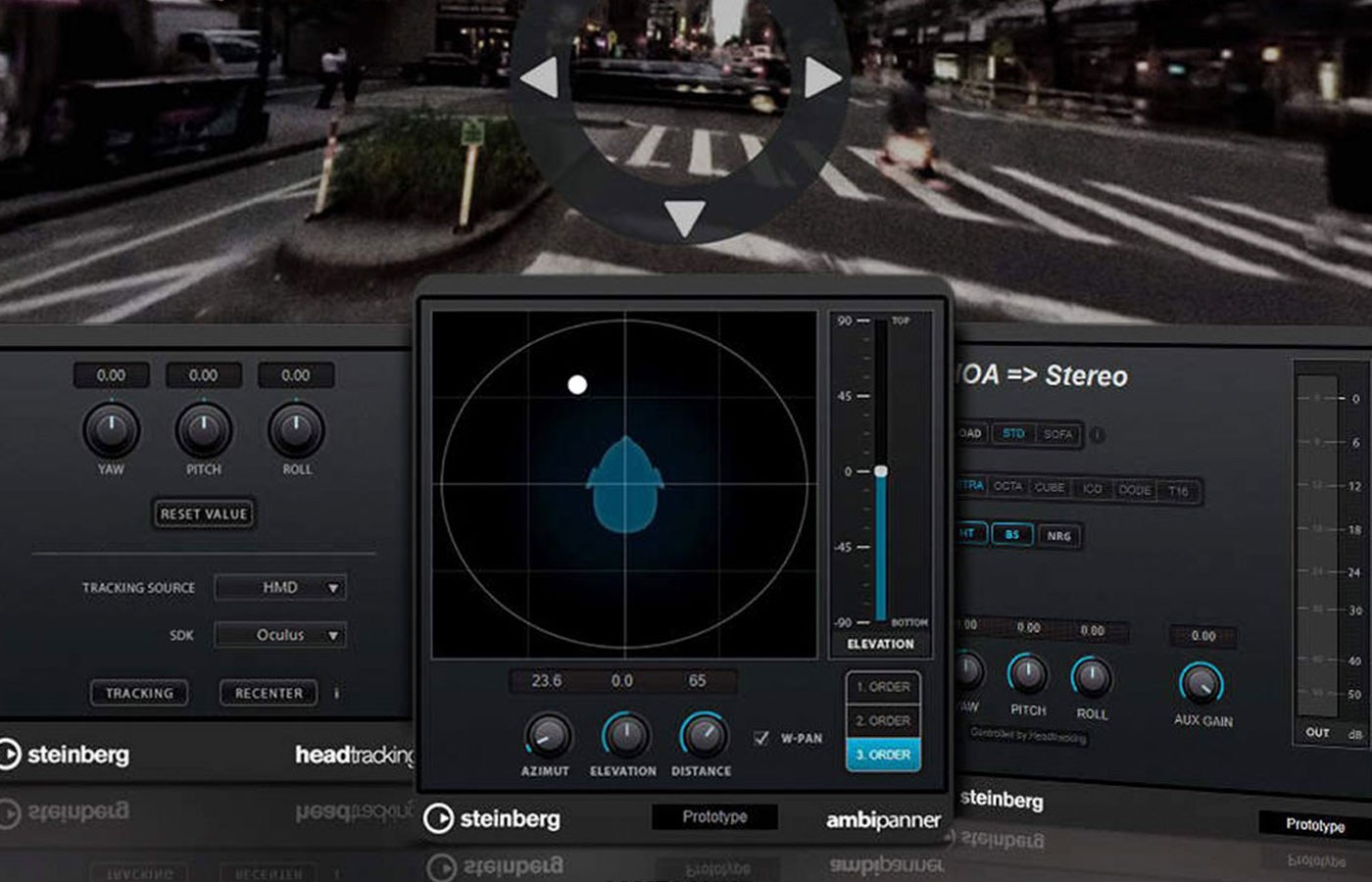Click the roll value field showing 0.00 in headtracking

tap(296, 375)
